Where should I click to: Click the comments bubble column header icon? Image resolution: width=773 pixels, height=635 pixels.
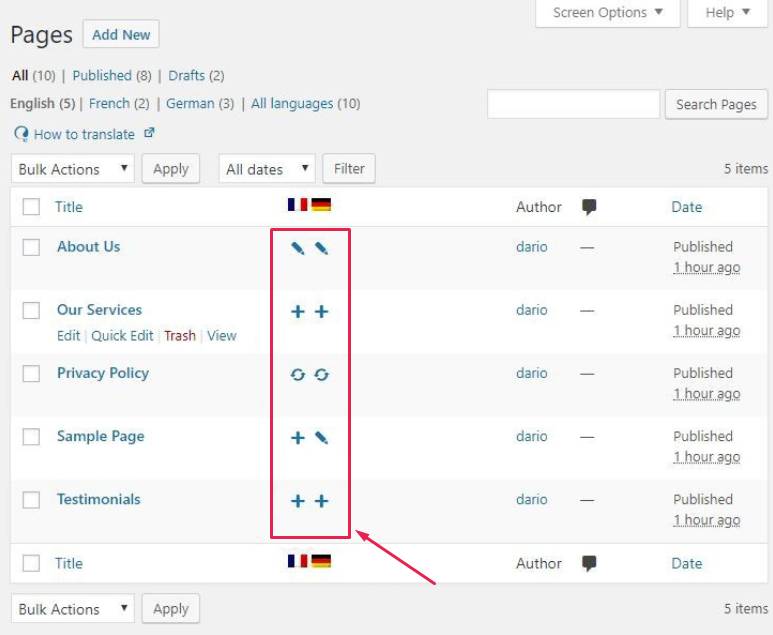[589, 207]
